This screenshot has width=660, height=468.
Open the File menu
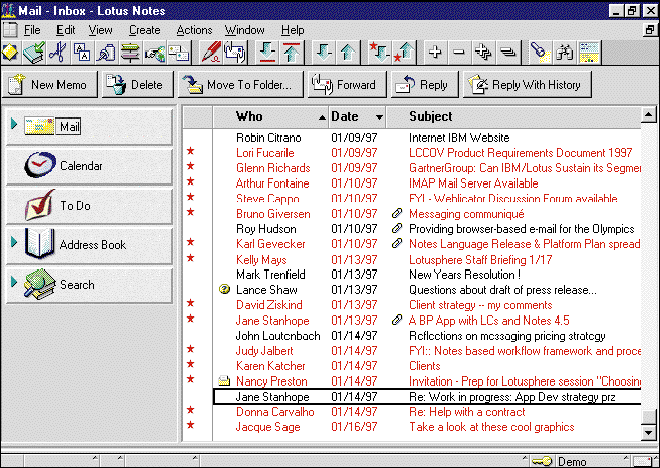pos(32,30)
